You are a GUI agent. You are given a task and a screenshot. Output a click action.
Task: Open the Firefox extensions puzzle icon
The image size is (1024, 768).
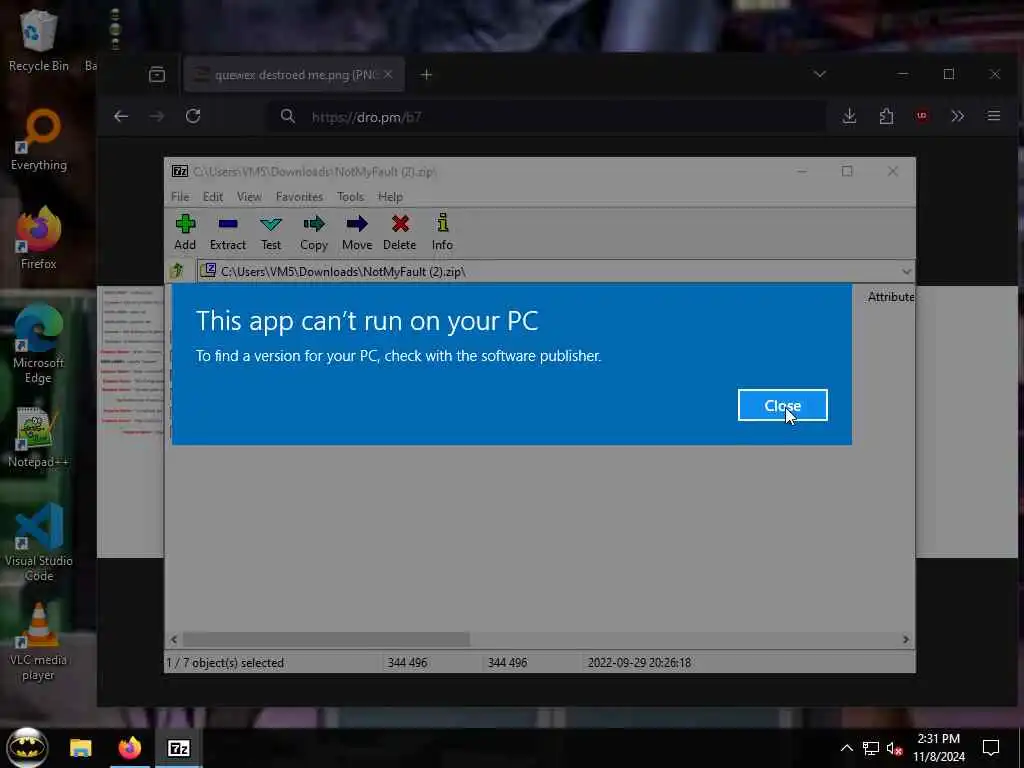point(886,116)
